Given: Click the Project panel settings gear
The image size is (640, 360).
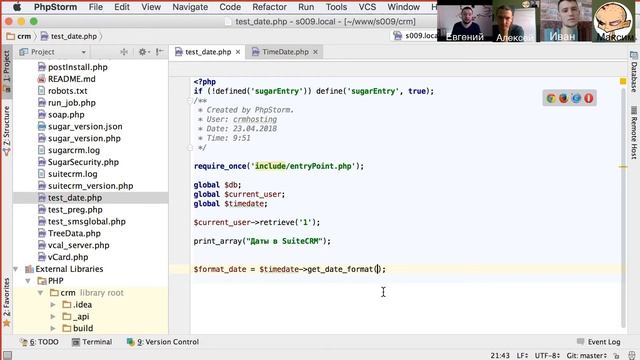Looking at the screenshot, I should (142, 52).
